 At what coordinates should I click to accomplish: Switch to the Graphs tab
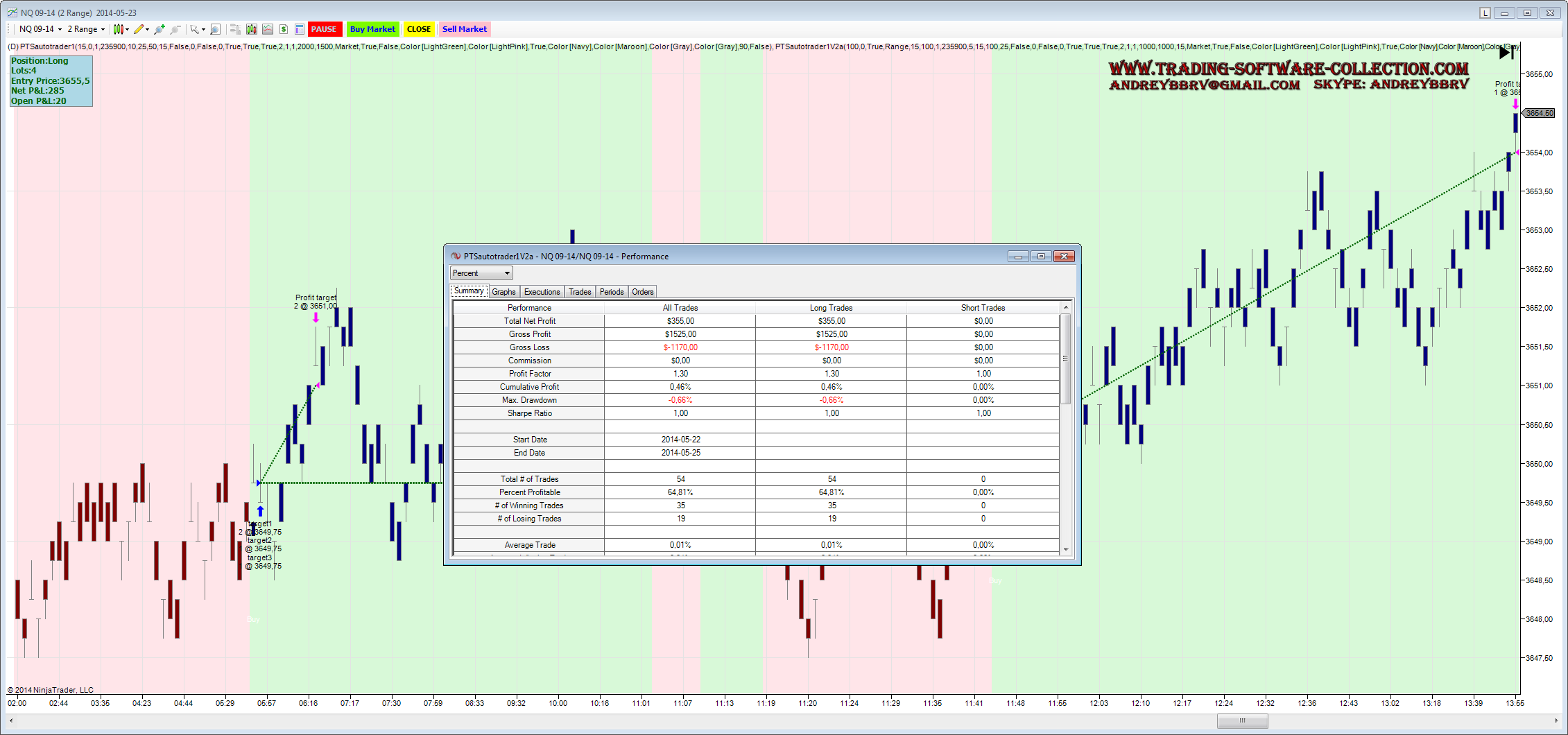(x=503, y=292)
